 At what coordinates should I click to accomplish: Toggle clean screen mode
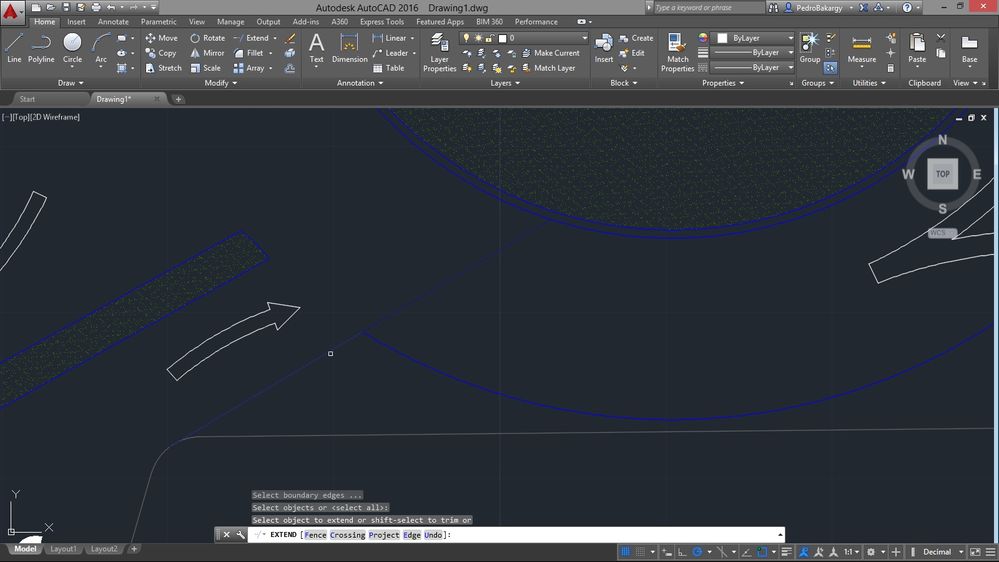975,552
